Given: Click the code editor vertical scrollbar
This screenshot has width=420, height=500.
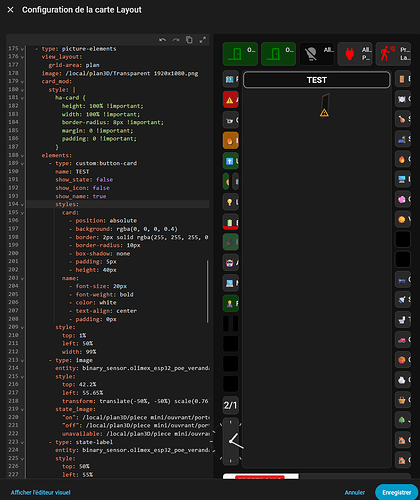Looking at the screenshot, I should (x=207, y=291).
